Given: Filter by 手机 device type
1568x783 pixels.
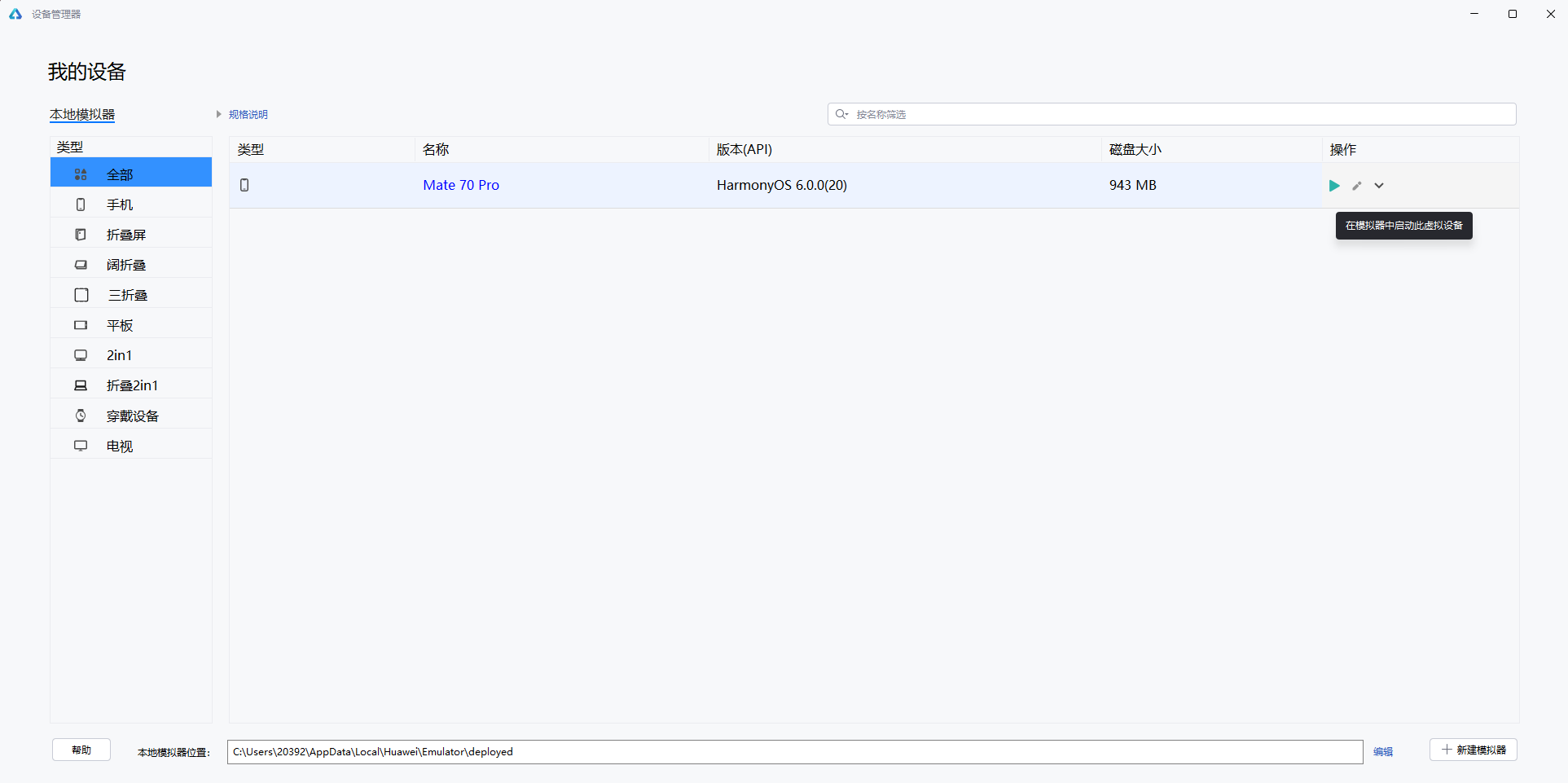Looking at the screenshot, I should (131, 205).
